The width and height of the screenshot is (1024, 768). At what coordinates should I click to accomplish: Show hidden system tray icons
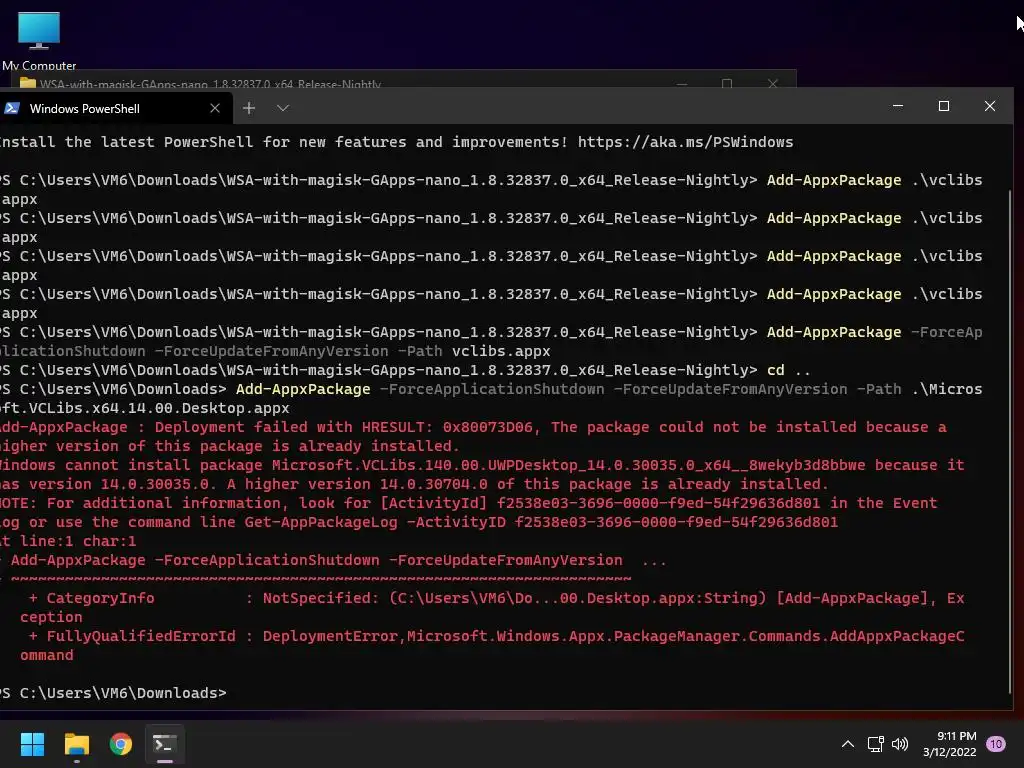(848, 744)
